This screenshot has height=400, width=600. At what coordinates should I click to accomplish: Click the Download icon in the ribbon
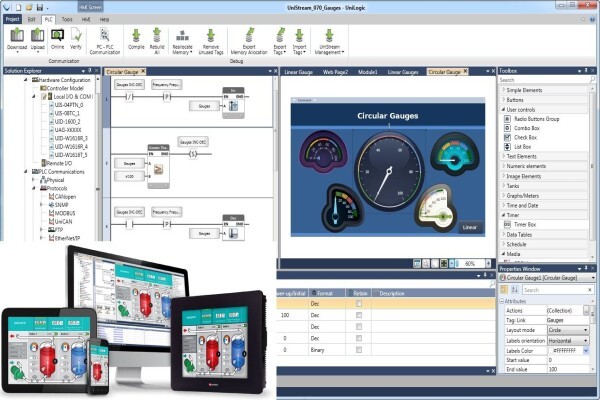click(x=17, y=35)
